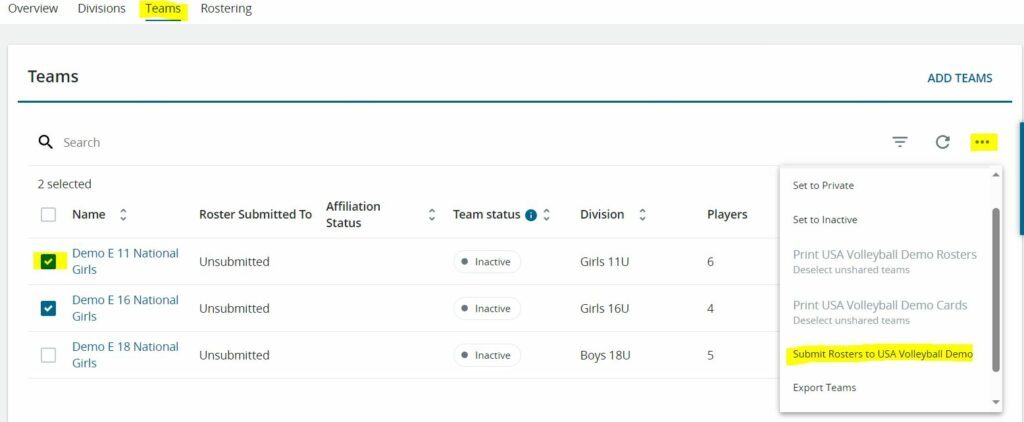Sort by Division column arrows

(x=642, y=215)
